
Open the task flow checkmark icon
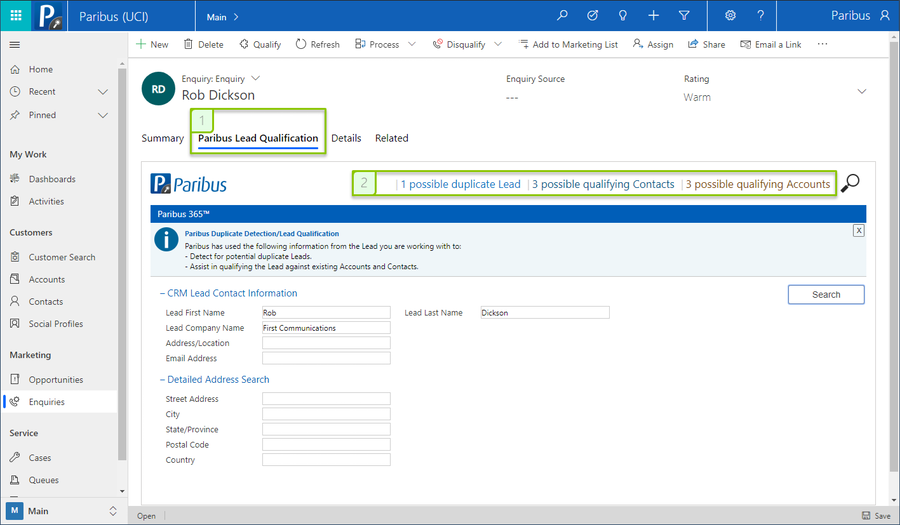592,15
